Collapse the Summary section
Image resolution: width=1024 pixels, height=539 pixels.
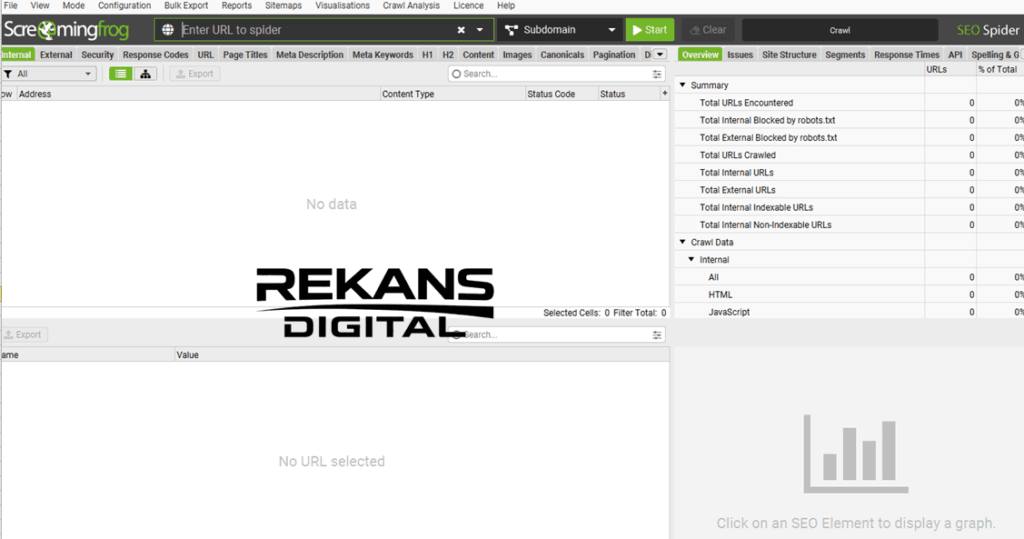tap(682, 86)
